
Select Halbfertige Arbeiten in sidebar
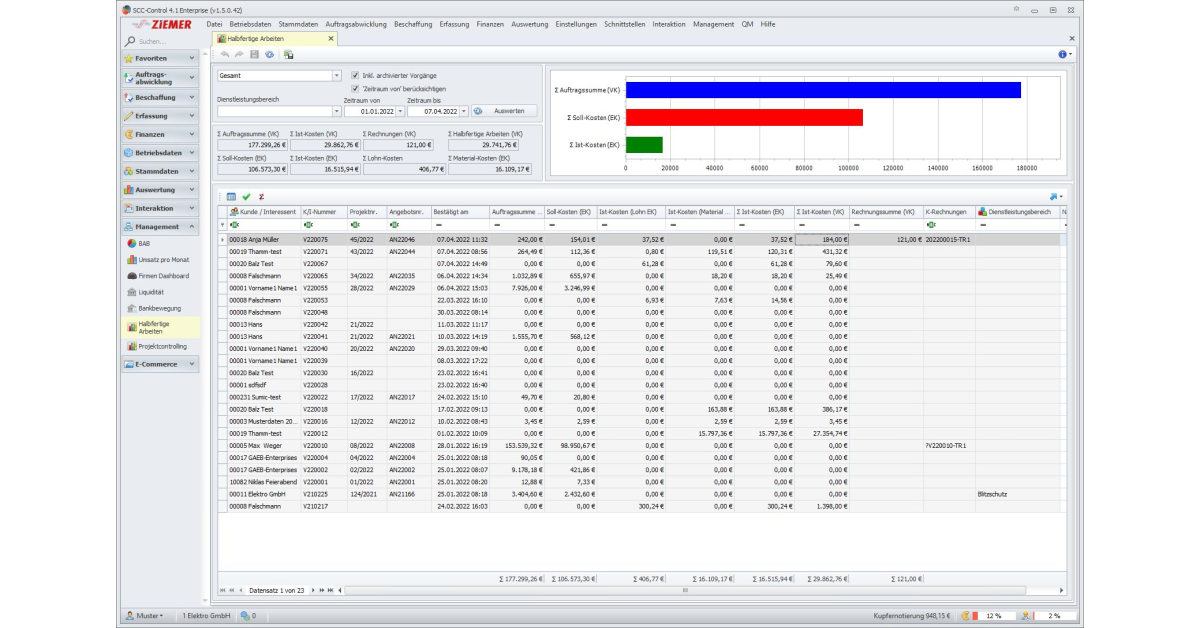pos(161,327)
